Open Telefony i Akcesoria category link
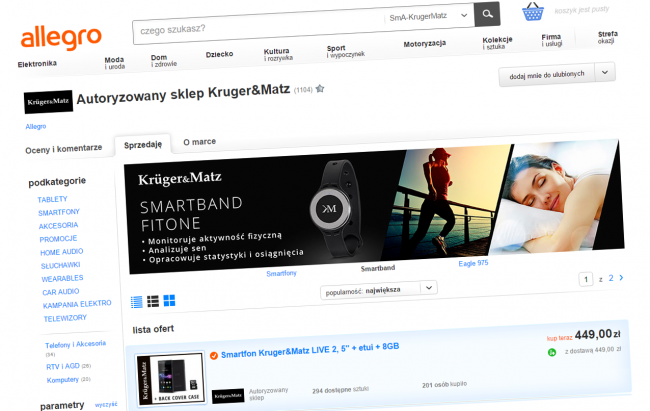Viewport: 650px width, 411px height. click(x=75, y=344)
